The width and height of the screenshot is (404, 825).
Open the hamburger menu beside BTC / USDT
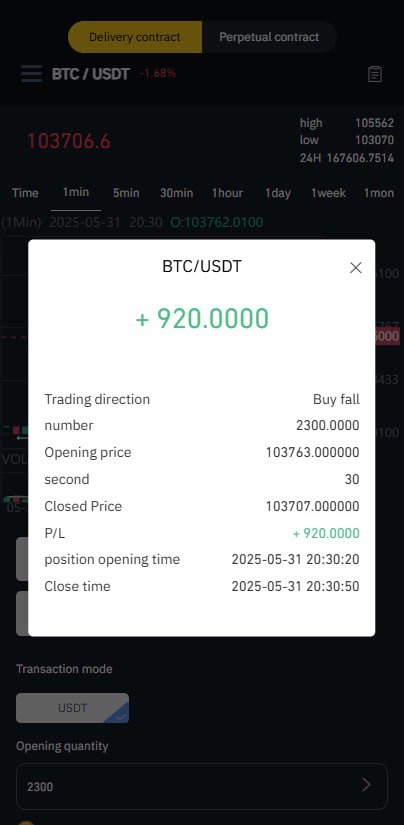coord(32,74)
